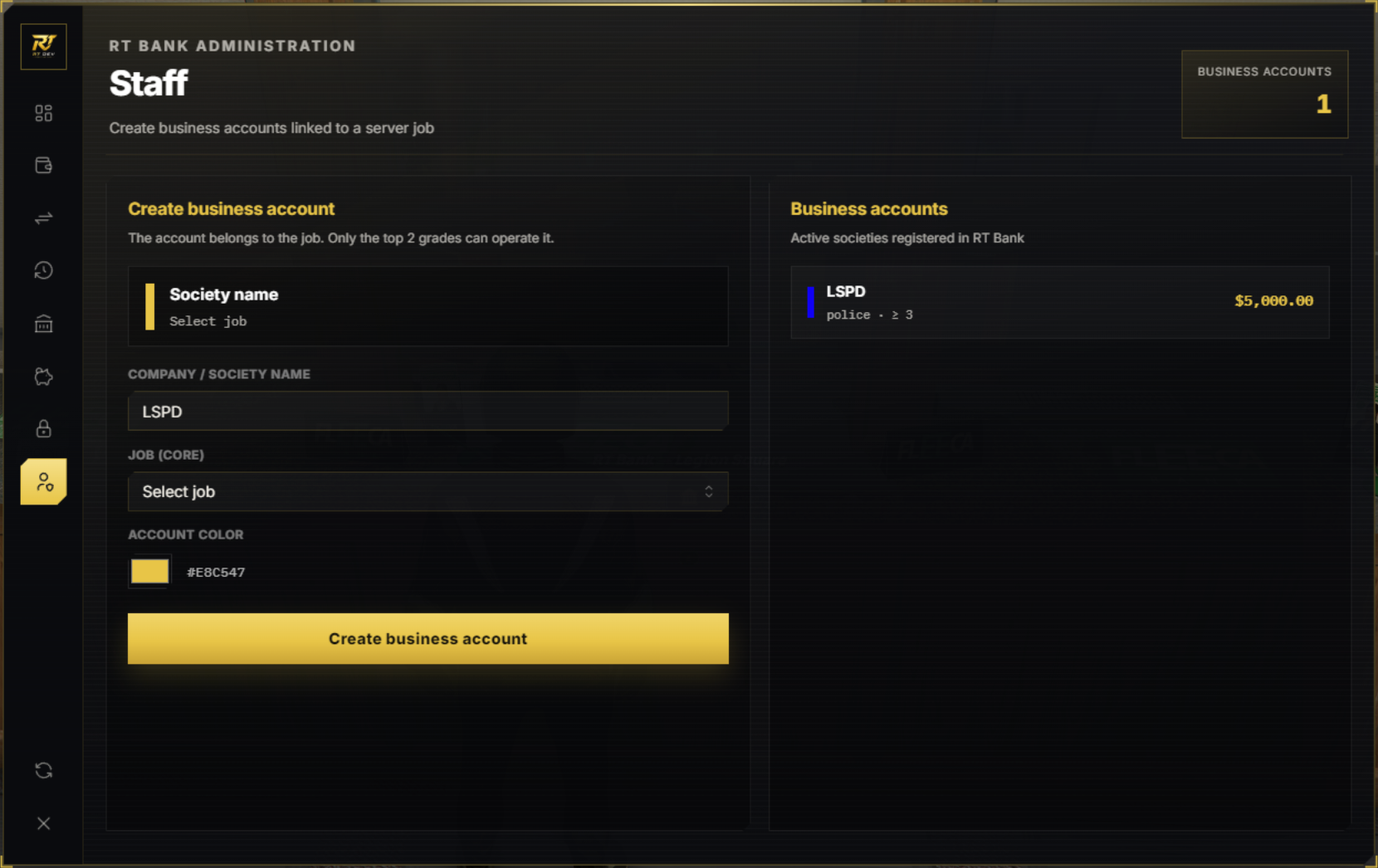Open the transaction history clock icon
This screenshot has width=1378, height=868.
click(x=44, y=271)
